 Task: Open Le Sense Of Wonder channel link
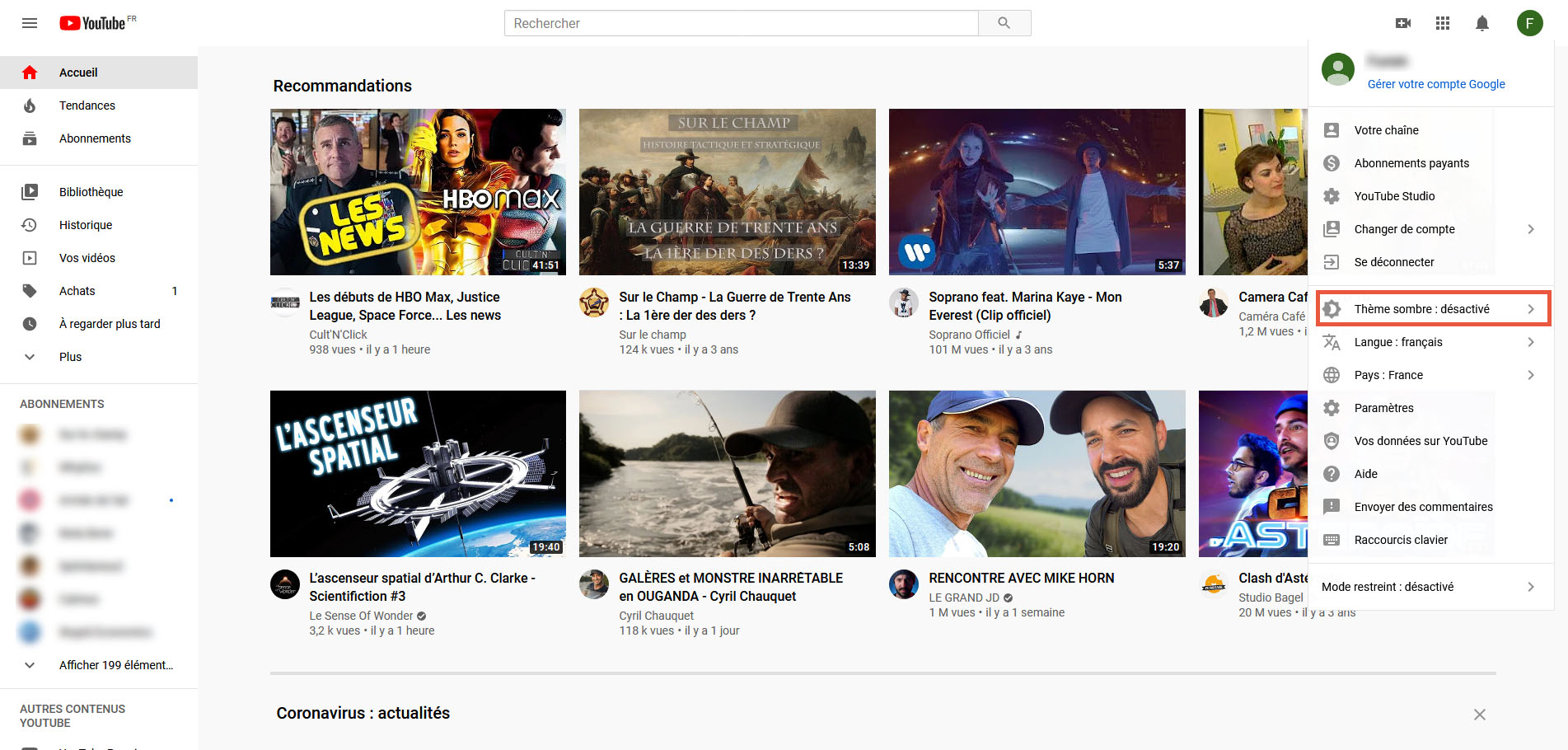(361, 616)
